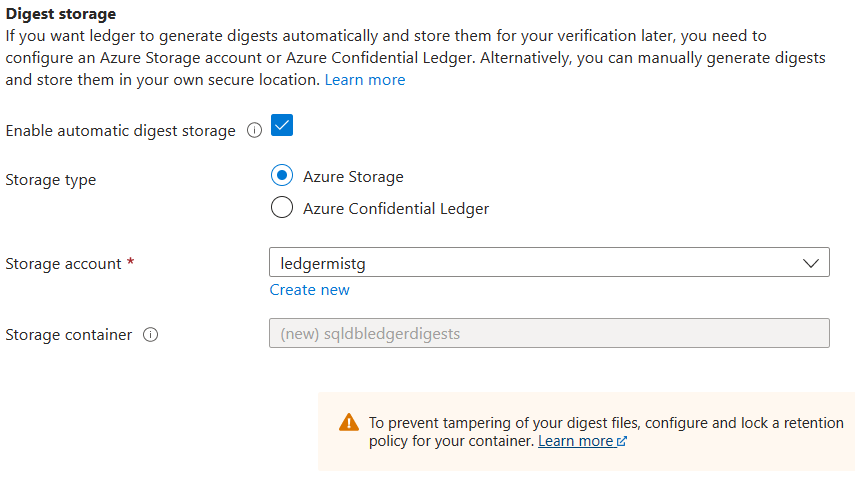Click the retention policy warning message text
The image size is (865, 487).
click(x=605, y=423)
